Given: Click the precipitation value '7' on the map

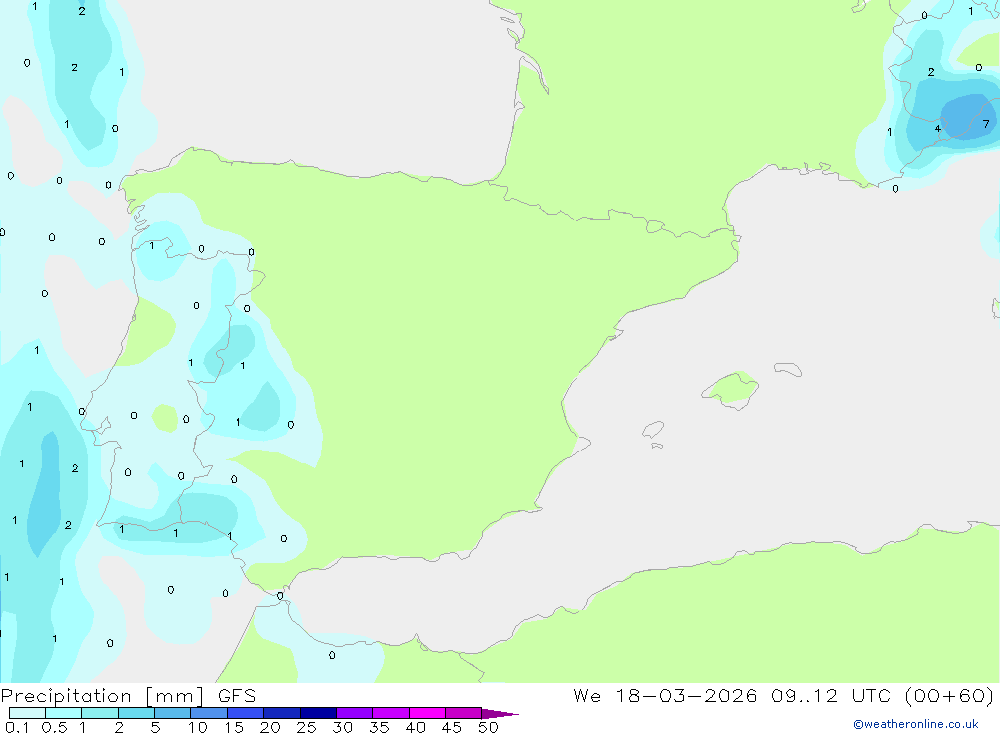Looking at the screenshot, I should pos(986,124).
